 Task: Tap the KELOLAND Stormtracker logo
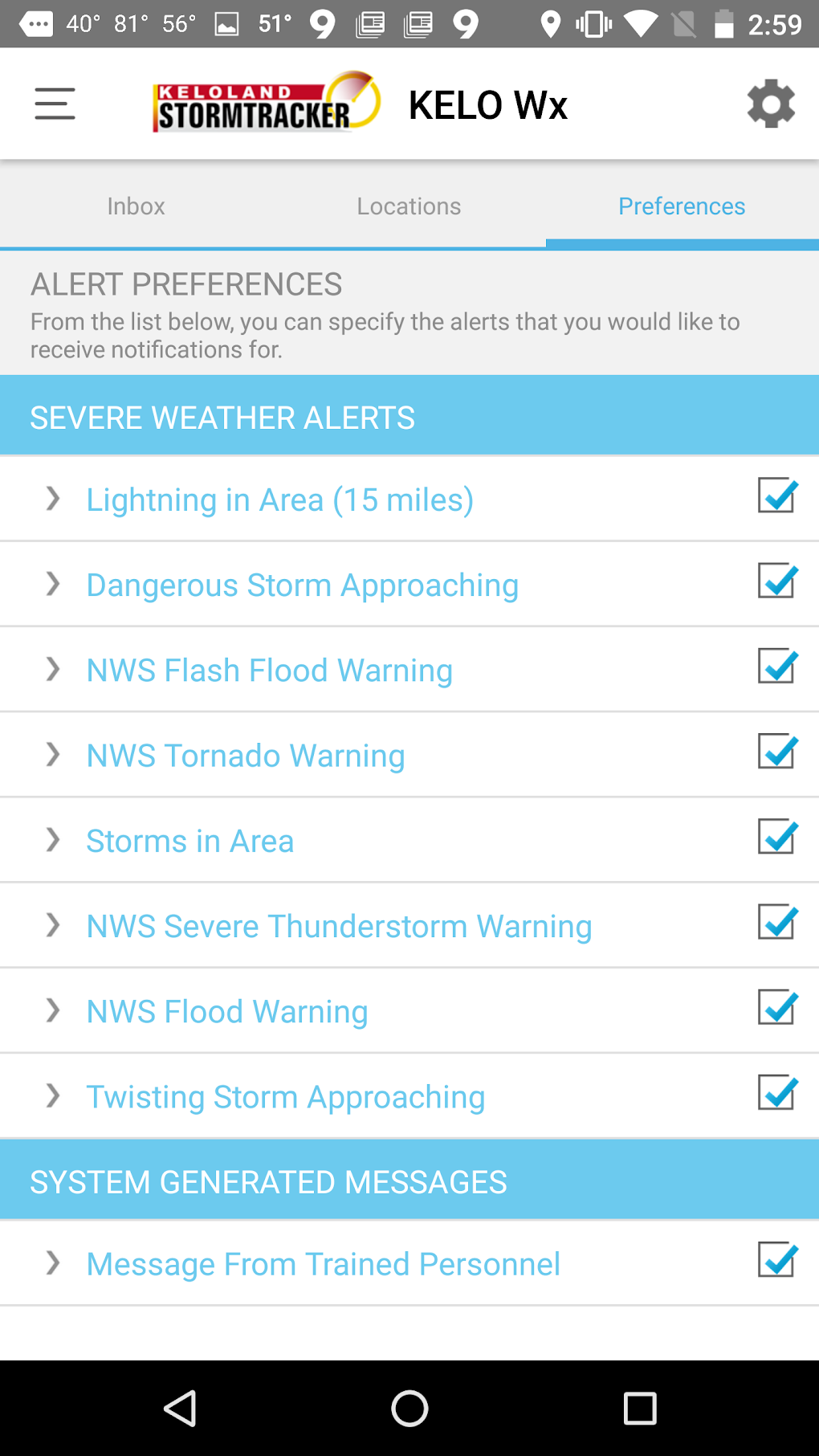tap(267, 104)
